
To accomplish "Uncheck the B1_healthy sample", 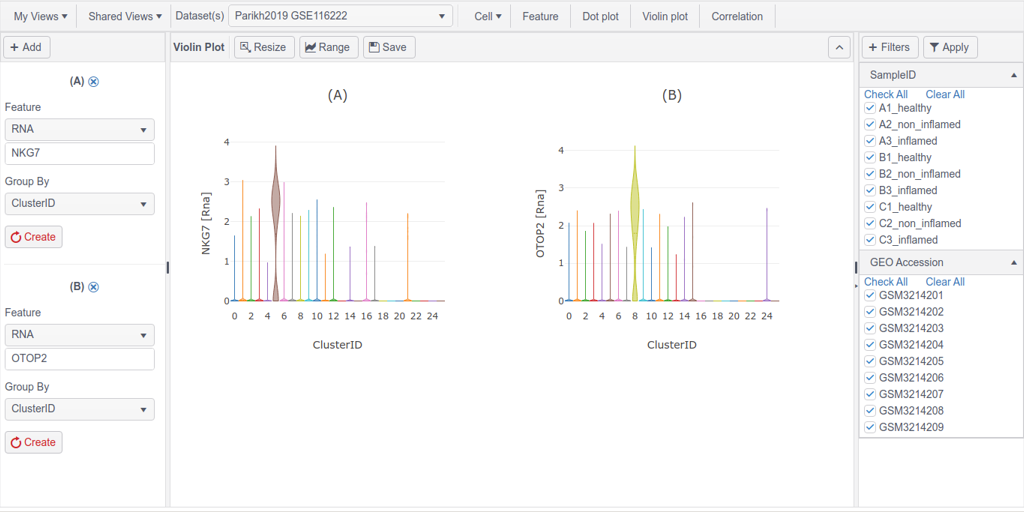I will click(870, 157).
